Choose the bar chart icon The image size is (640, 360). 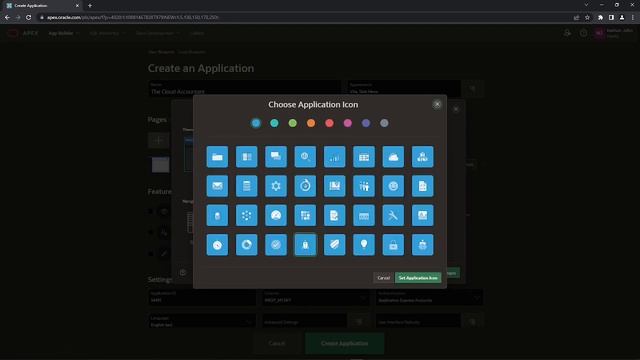pyautogui.click(x=335, y=157)
